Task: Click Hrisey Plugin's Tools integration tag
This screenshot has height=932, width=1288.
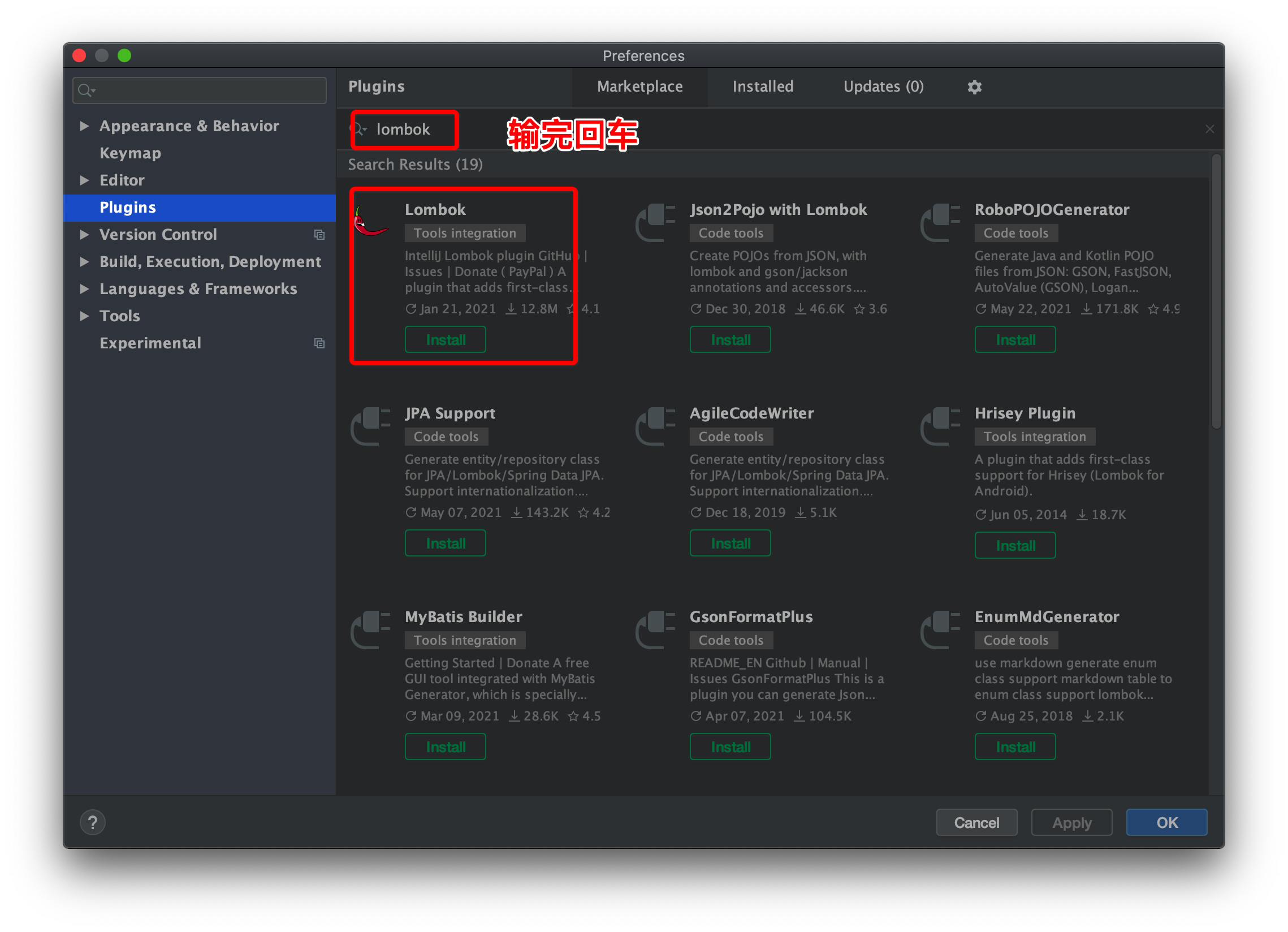Action: 1035,437
